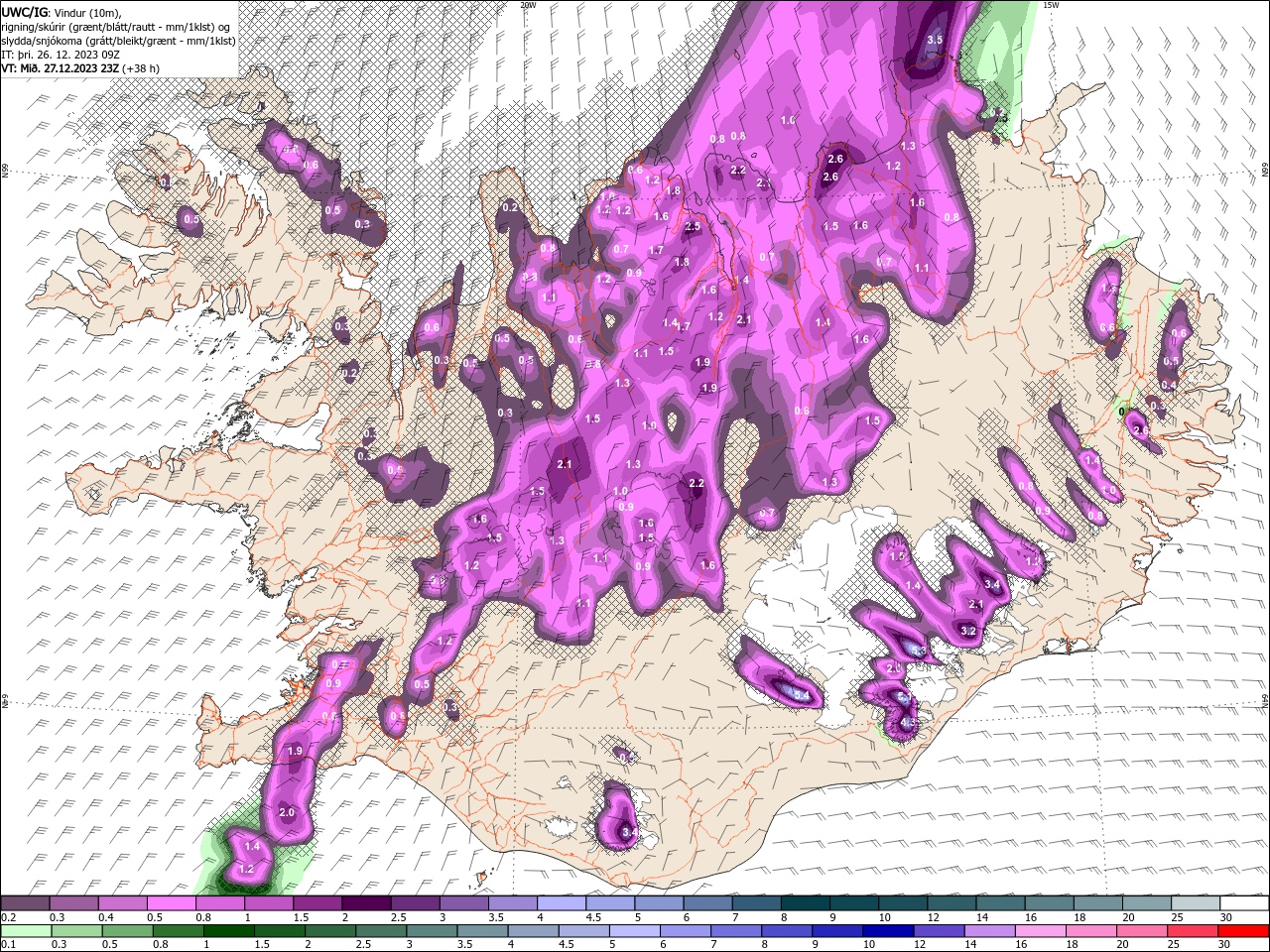Viewport: 1270px width, 952px height.
Task: Click the light lavender 4 upper legend swatch
Action: point(561,903)
